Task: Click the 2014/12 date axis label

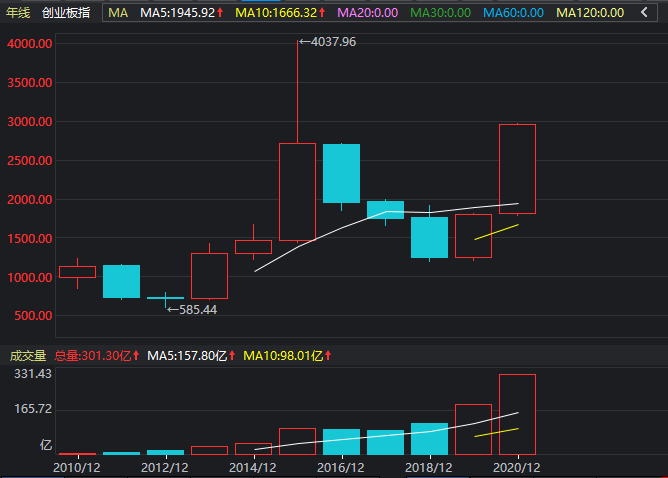Action: click(253, 468)
